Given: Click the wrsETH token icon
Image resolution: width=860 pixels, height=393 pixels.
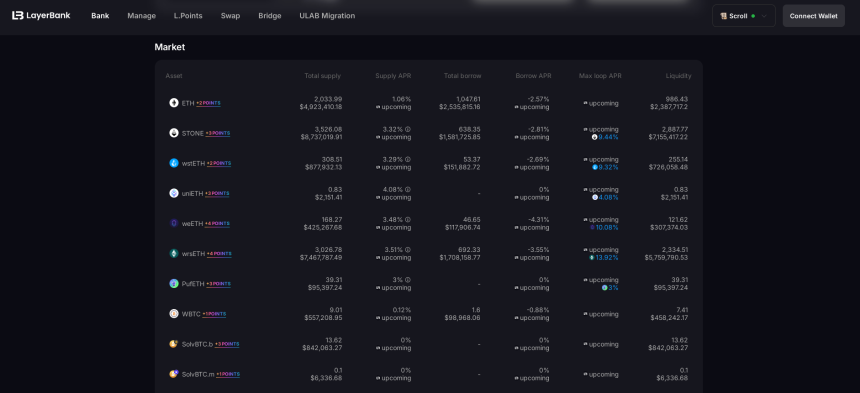Looking at the screenshot, I should pos(174,253).
